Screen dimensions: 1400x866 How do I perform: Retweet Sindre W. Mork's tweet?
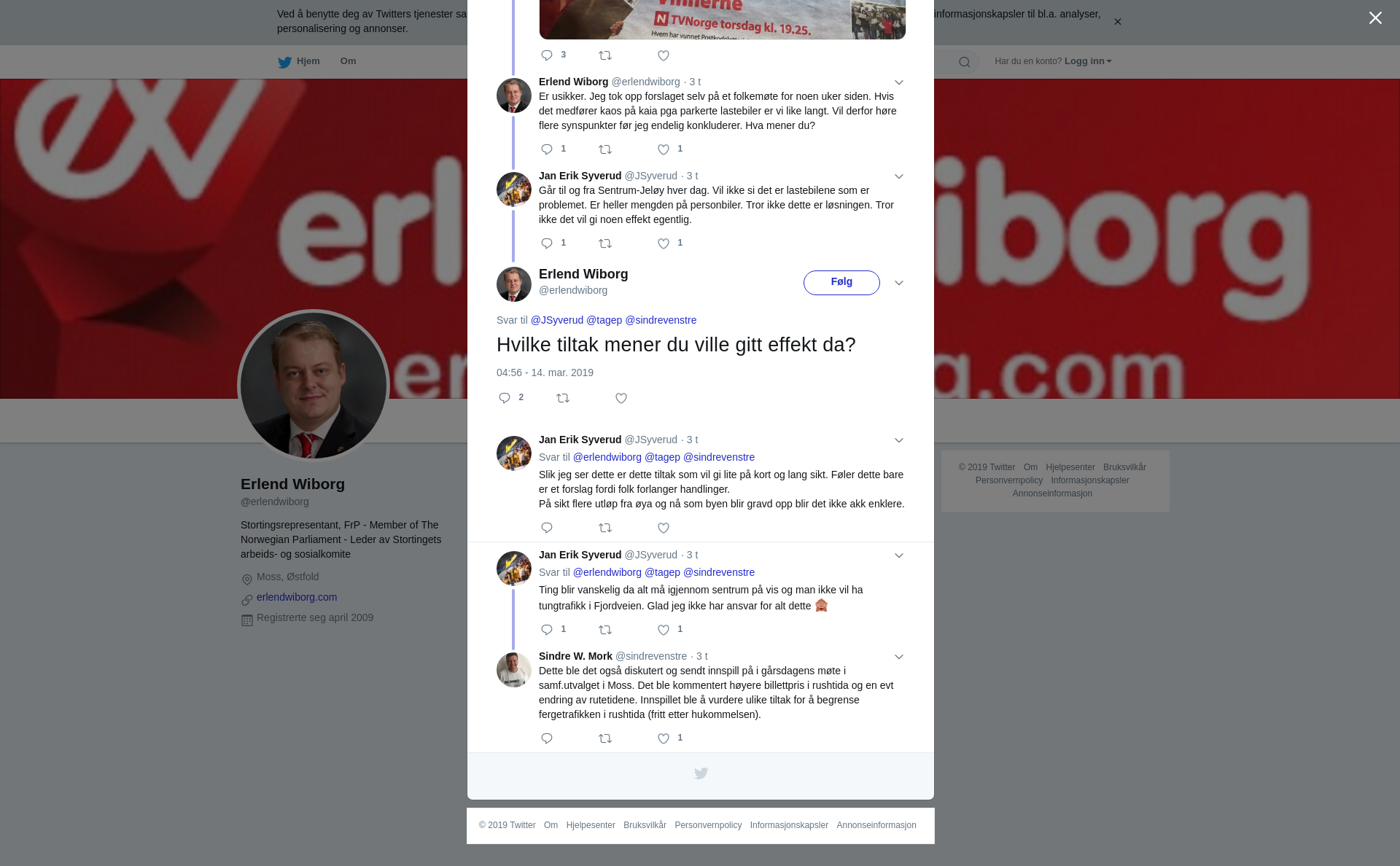605,738
